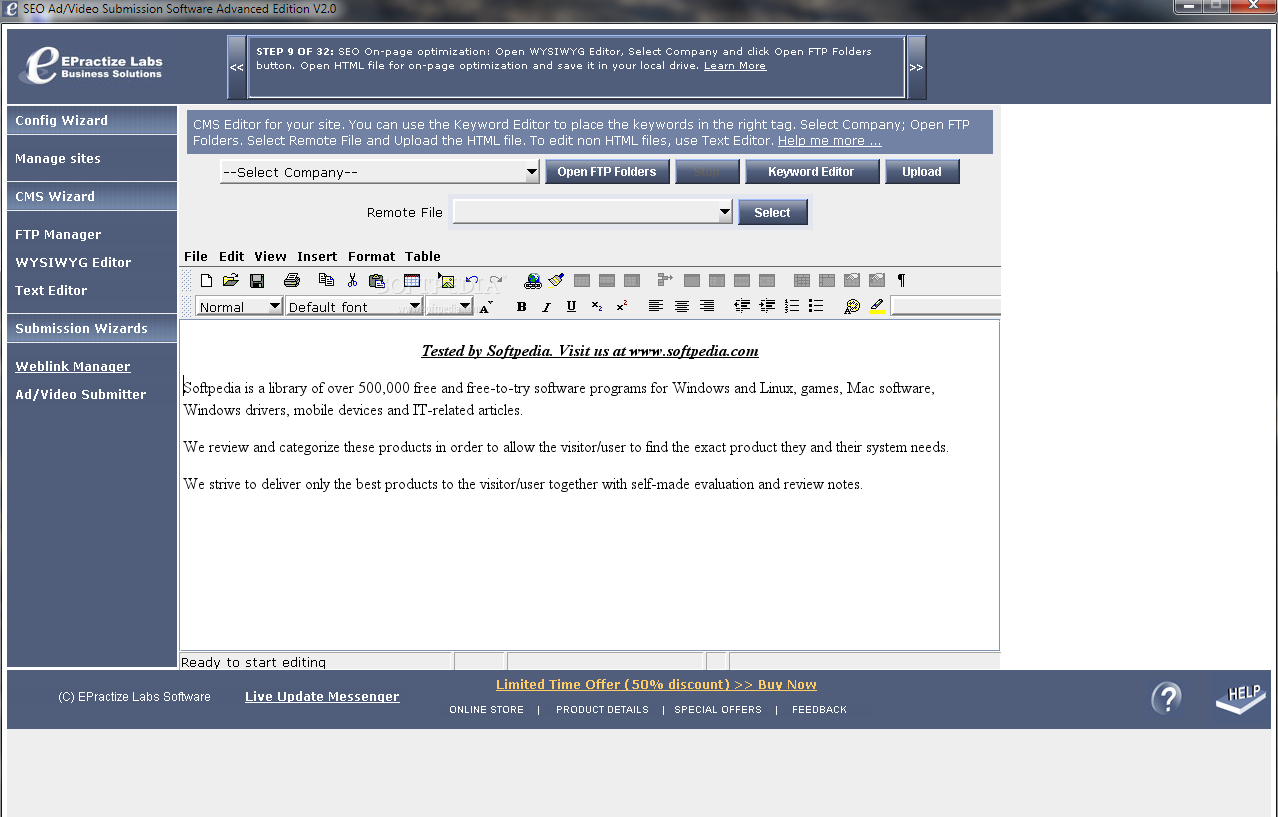This screenshot has width=1278, height=817.
Task: Click the Subscript icon
Action: pos(597,307)
